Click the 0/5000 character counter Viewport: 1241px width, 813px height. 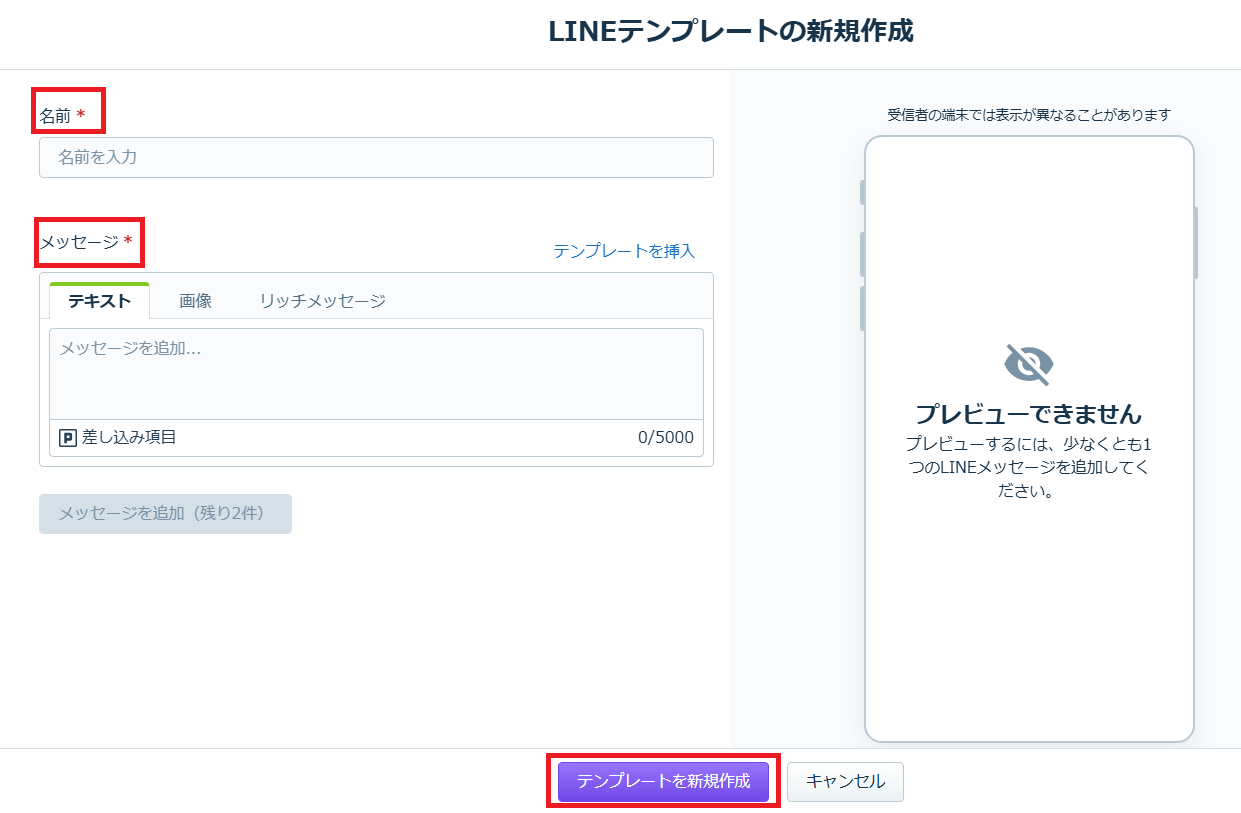click(666, 437)
